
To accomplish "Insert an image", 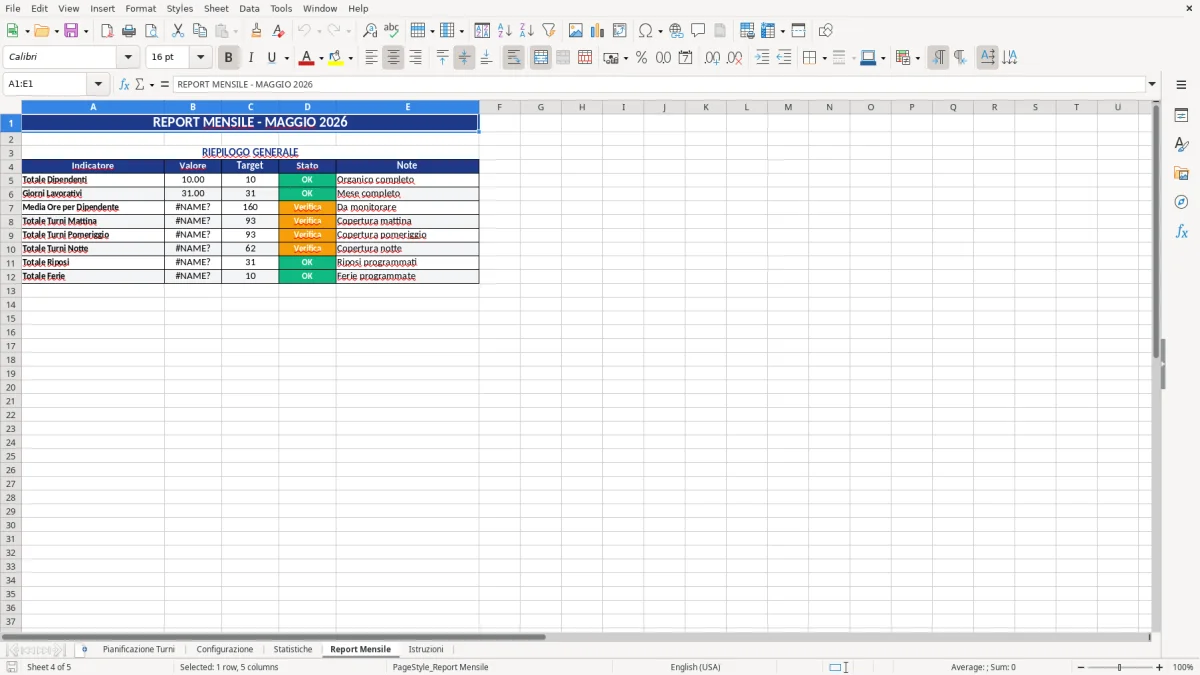I will (x=576, y=31).
